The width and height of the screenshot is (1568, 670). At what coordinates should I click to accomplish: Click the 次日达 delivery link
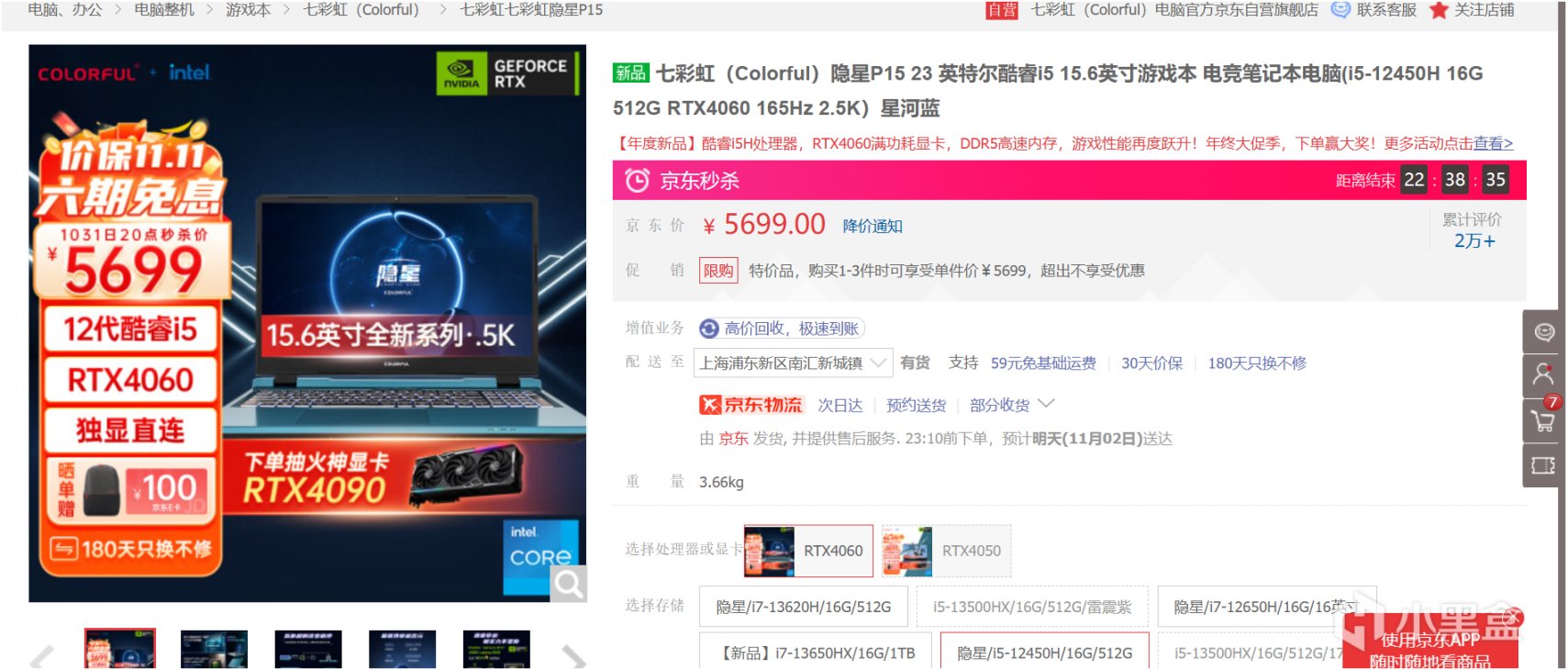pyautogui.click(x=840, y=406)
